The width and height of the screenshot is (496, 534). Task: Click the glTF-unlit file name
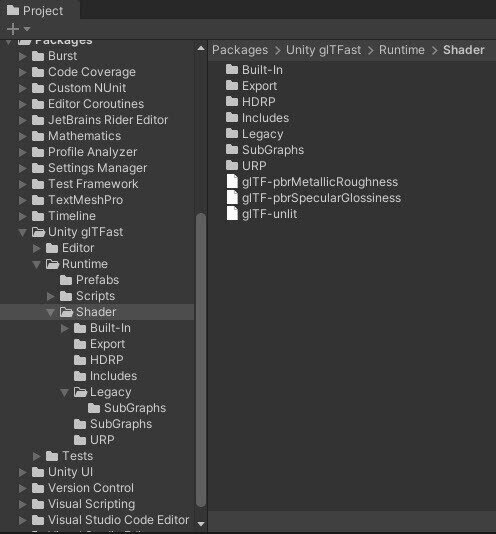(x=269, y=214)
